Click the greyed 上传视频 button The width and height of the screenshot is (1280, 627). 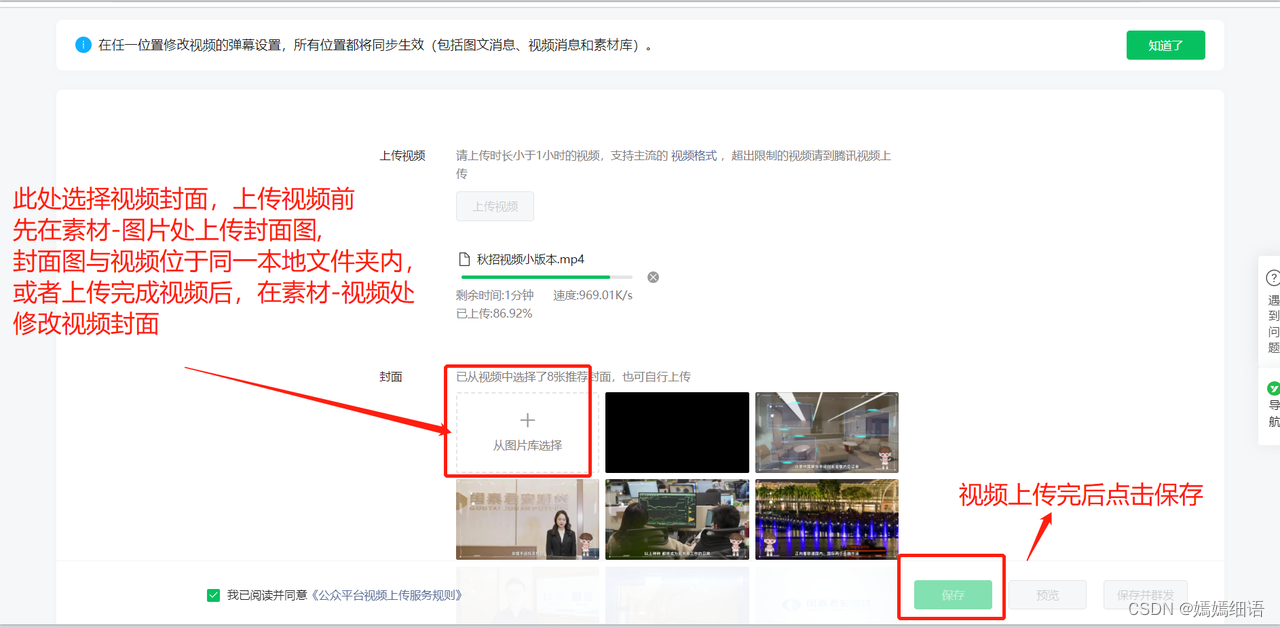click(x=495, y=206)
